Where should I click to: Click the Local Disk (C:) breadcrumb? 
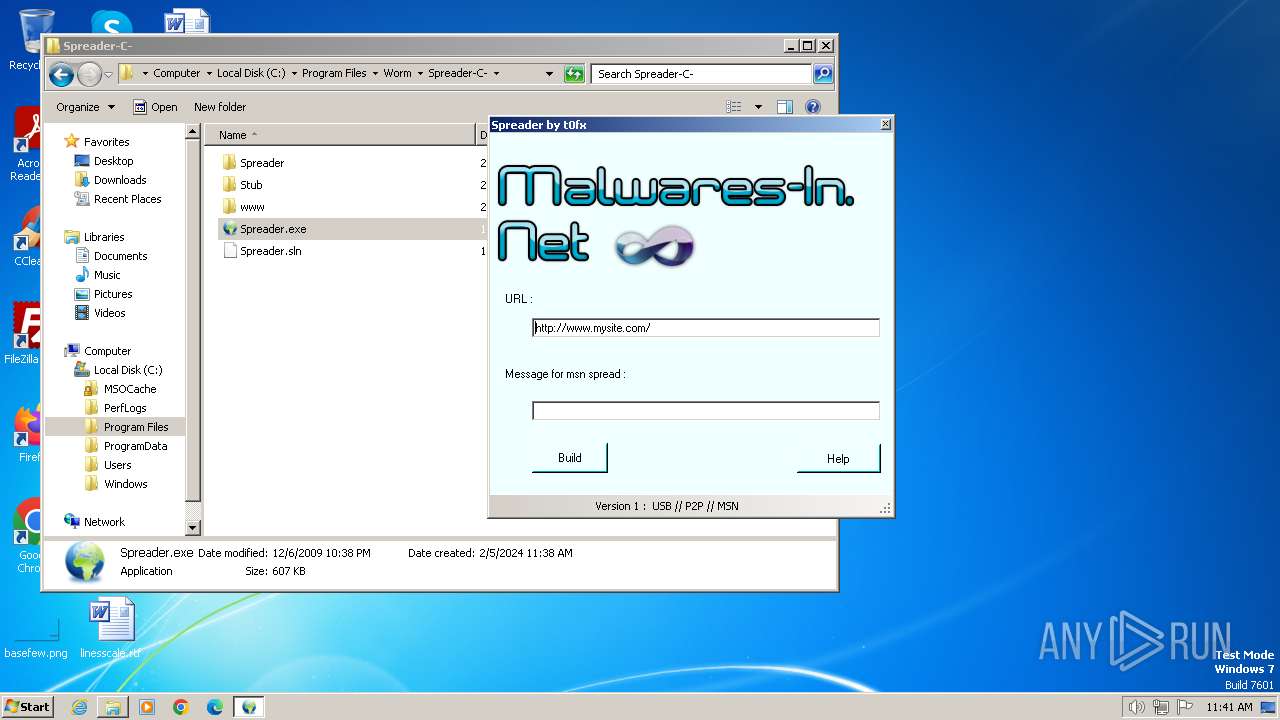point(251,73)
